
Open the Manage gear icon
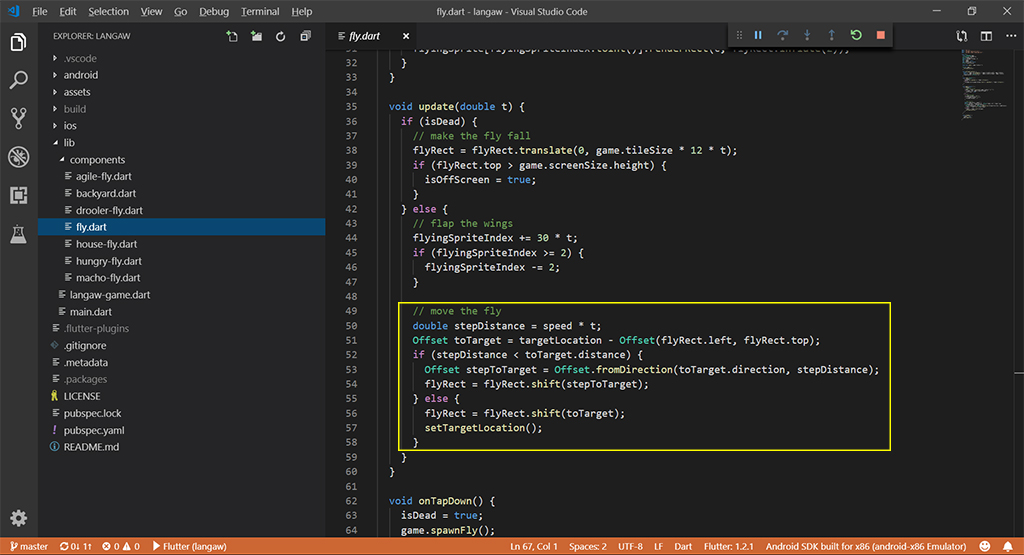[x=18, y=518]
